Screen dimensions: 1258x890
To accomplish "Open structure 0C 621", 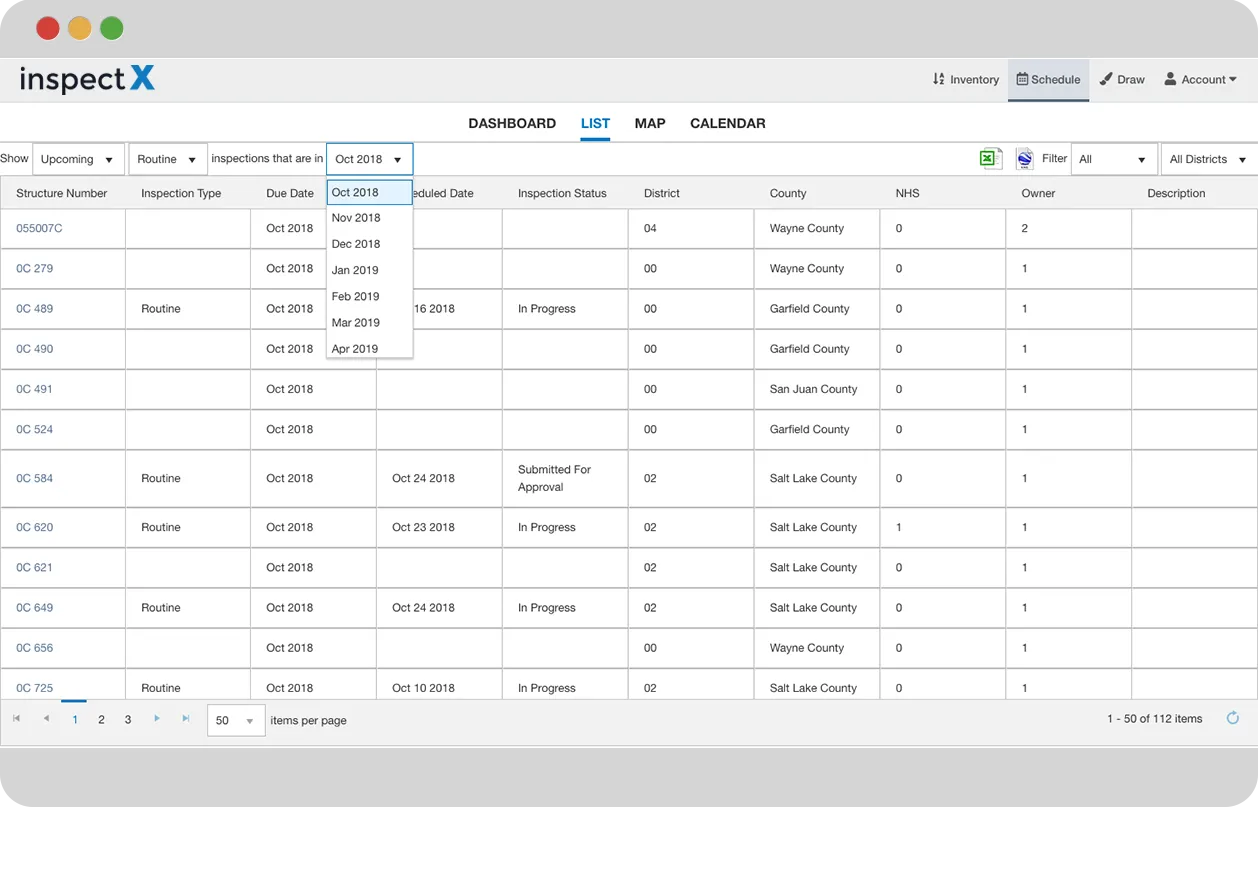I will tap(35, 567).
